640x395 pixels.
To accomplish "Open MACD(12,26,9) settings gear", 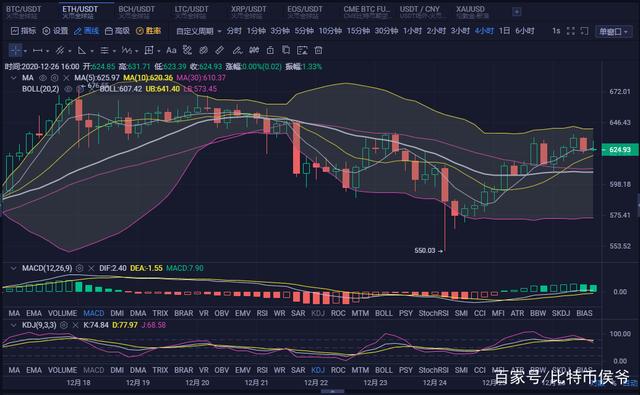I will pos(80,268).
